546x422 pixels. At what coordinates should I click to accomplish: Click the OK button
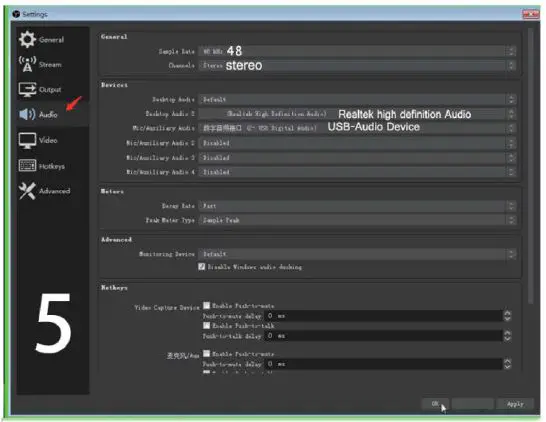coord(435,404)
